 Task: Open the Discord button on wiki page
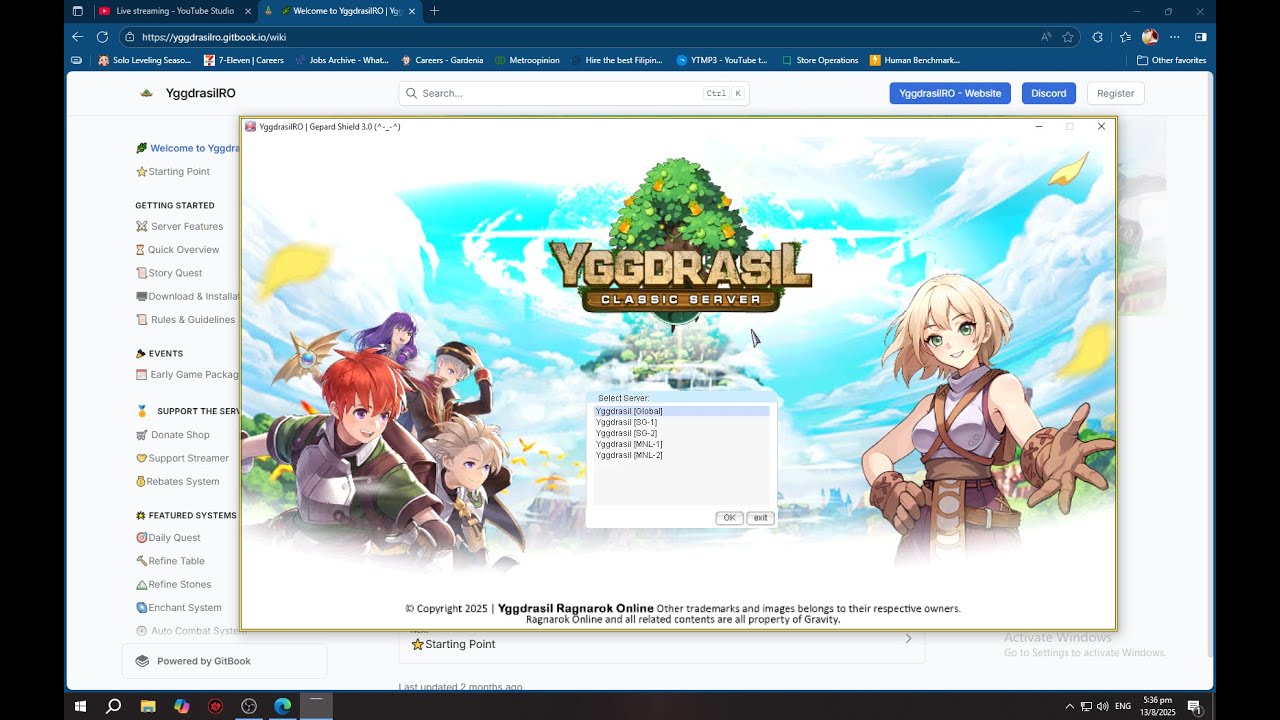(1049, 93)
